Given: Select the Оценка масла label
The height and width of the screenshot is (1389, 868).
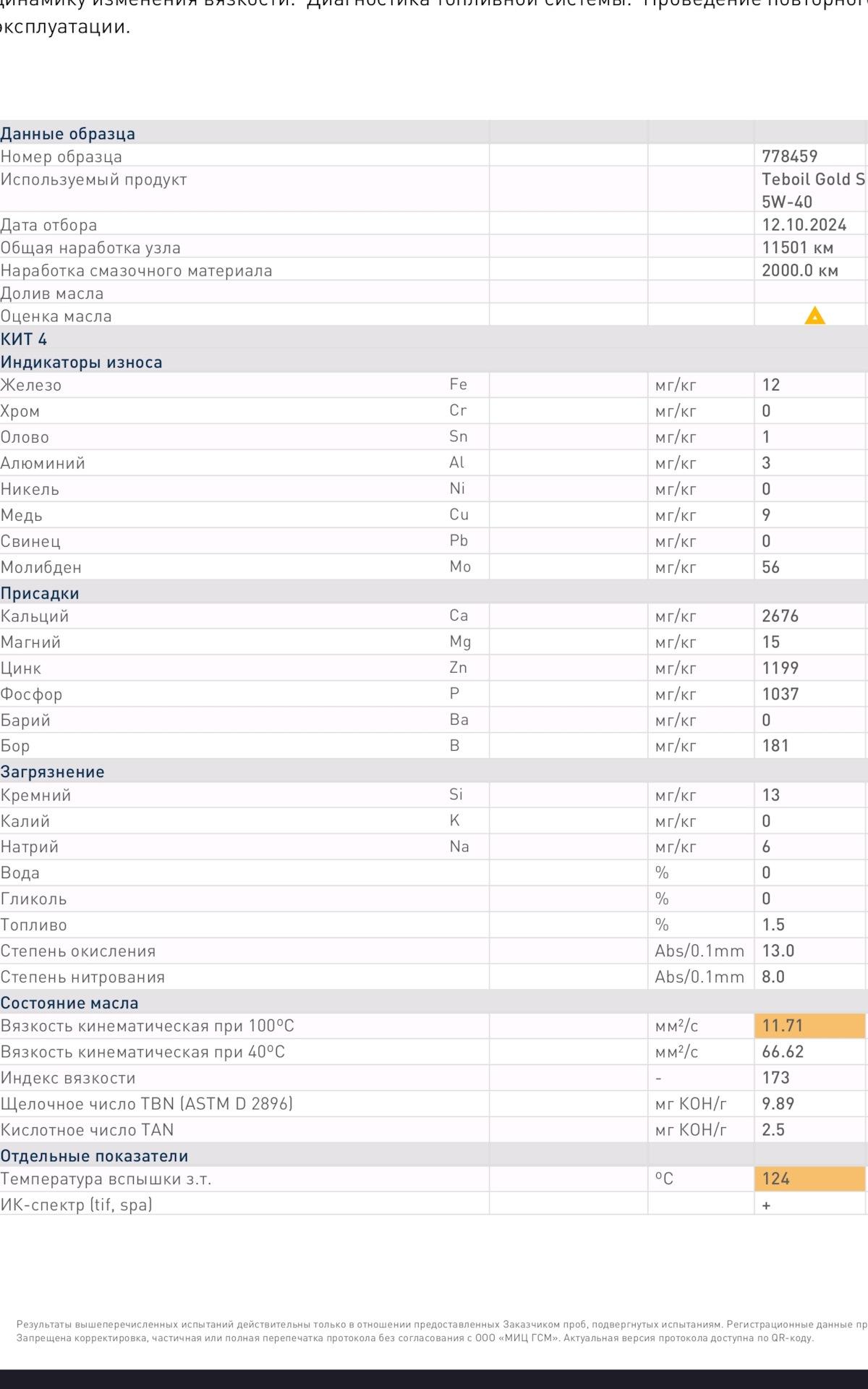Looking at the screenshot, I should tap(56, 316).
